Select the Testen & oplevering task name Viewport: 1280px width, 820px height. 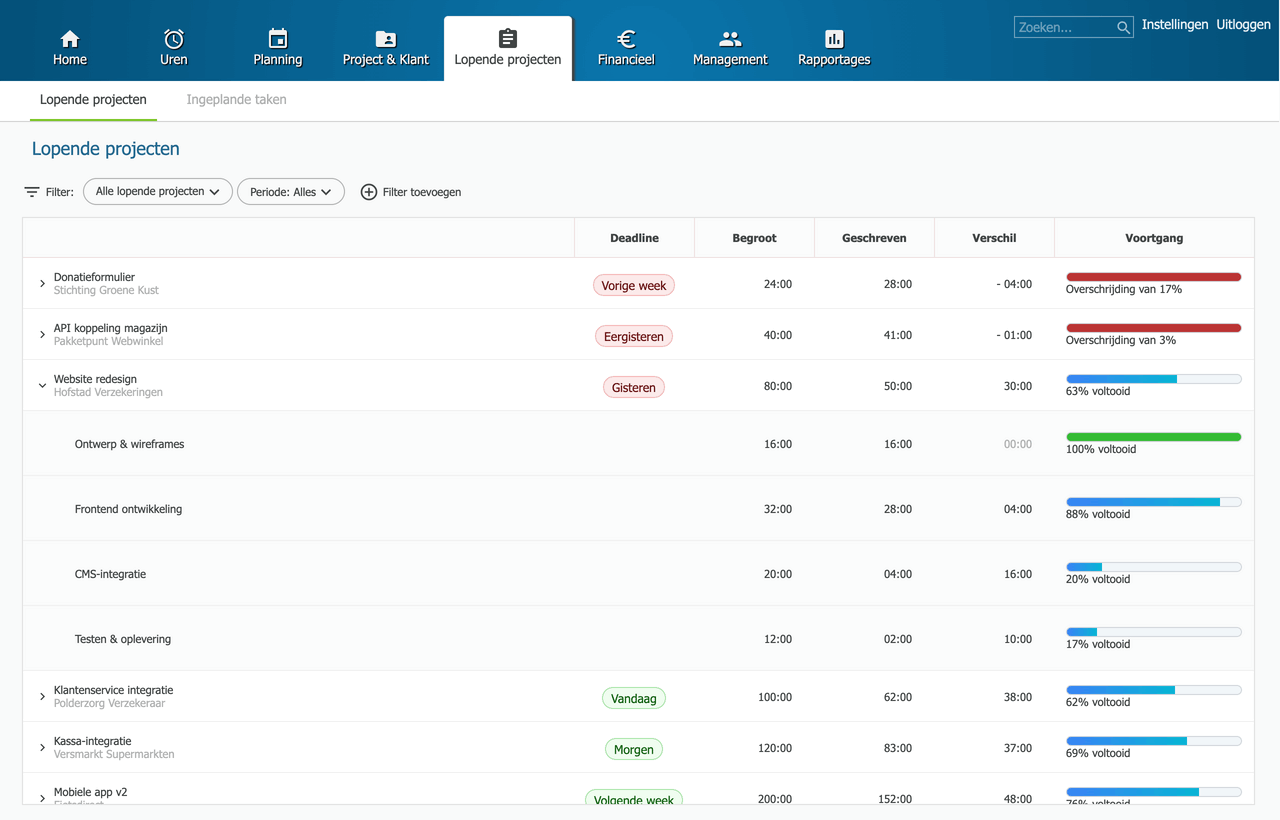tap(123, 639)
